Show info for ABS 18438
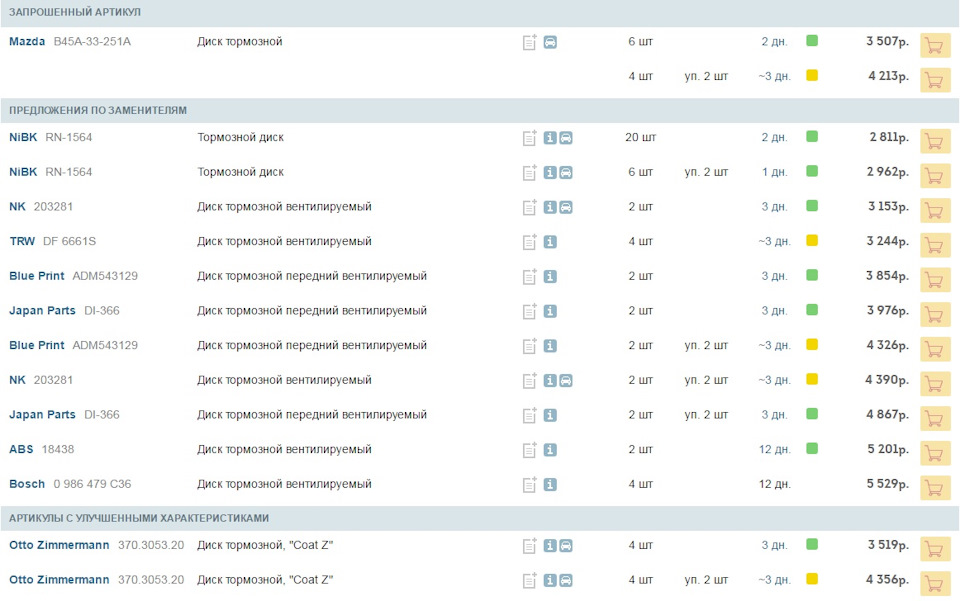The image size is (960, 601). click(550, 450)
